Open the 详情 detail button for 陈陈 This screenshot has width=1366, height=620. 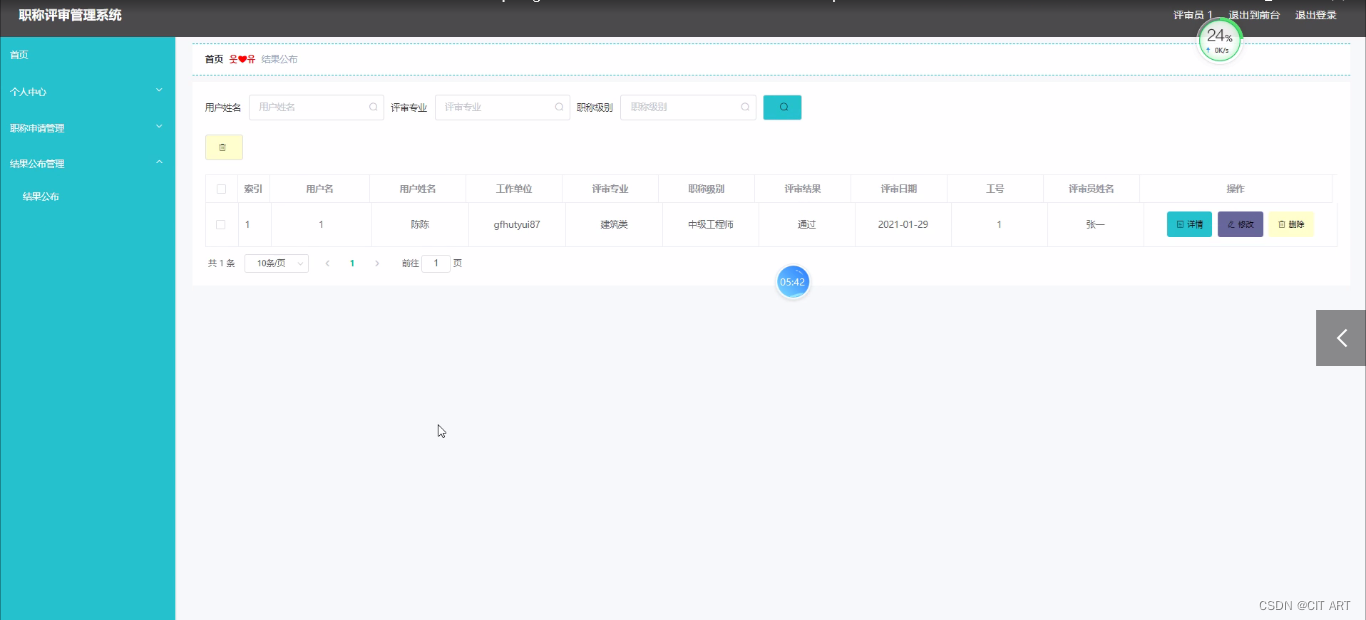click(1188, 224)
